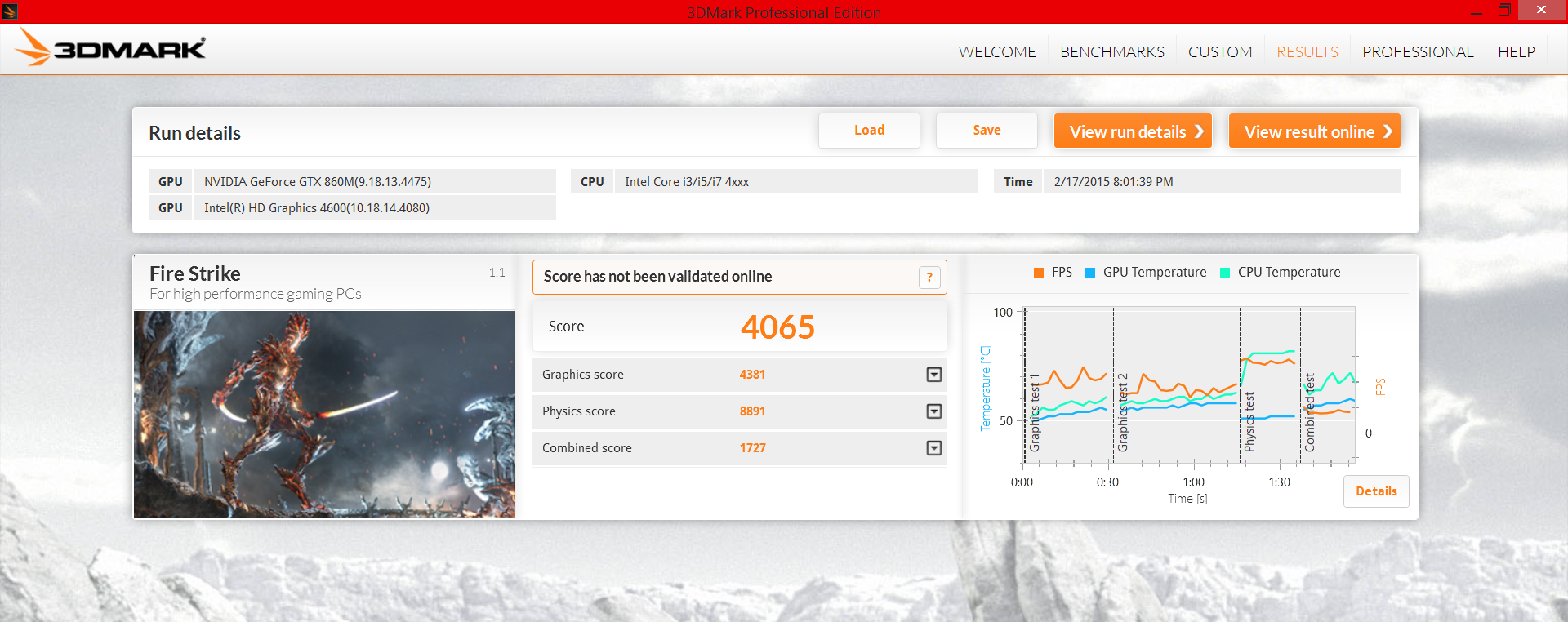The height and width of the screenshot is (622, 1568).
Task: Click the 3DMark logo
Action: coord(111,47)
